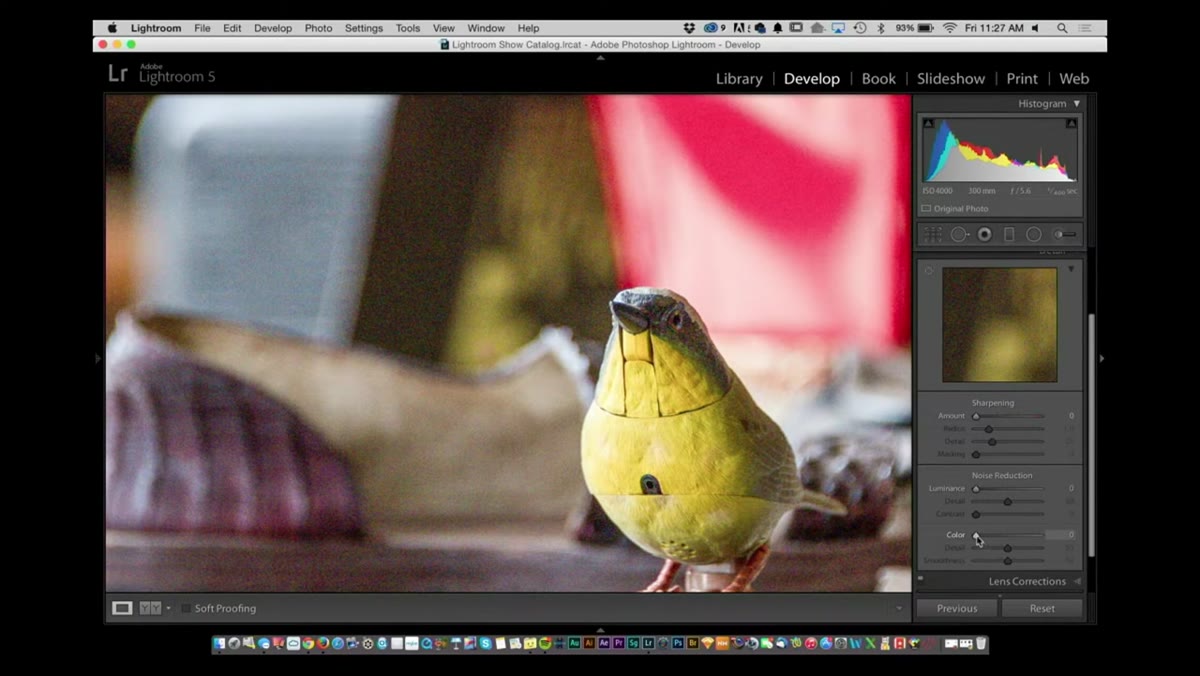Click the Before/After YY view icon
The height and width of the screenshot is (676, 1200).
(x=150, y=608)
